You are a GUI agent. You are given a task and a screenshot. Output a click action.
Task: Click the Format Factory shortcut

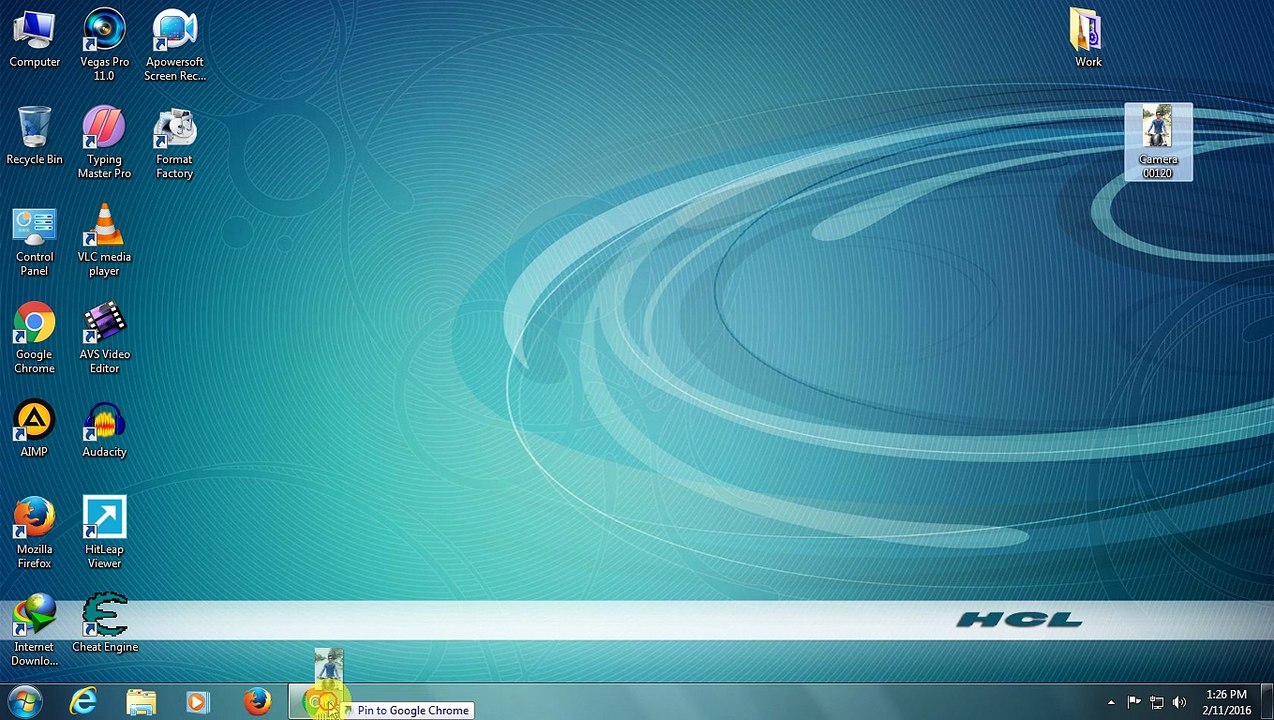(x=174, y=143)
